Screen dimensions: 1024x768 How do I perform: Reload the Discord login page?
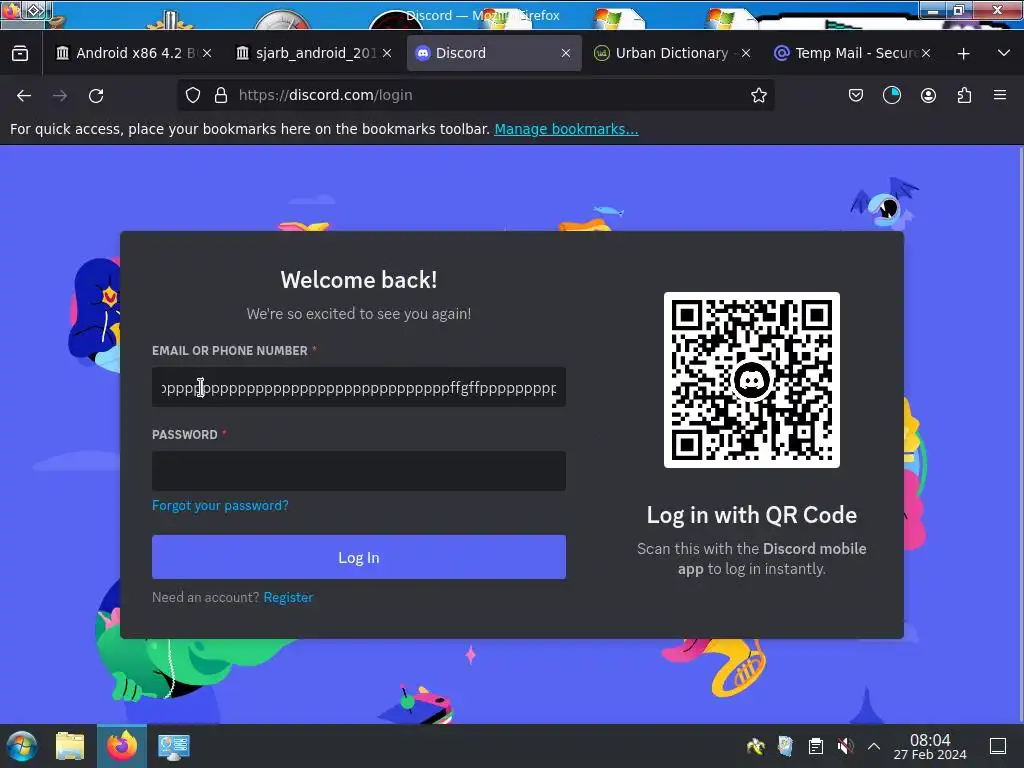click(96, 95)
